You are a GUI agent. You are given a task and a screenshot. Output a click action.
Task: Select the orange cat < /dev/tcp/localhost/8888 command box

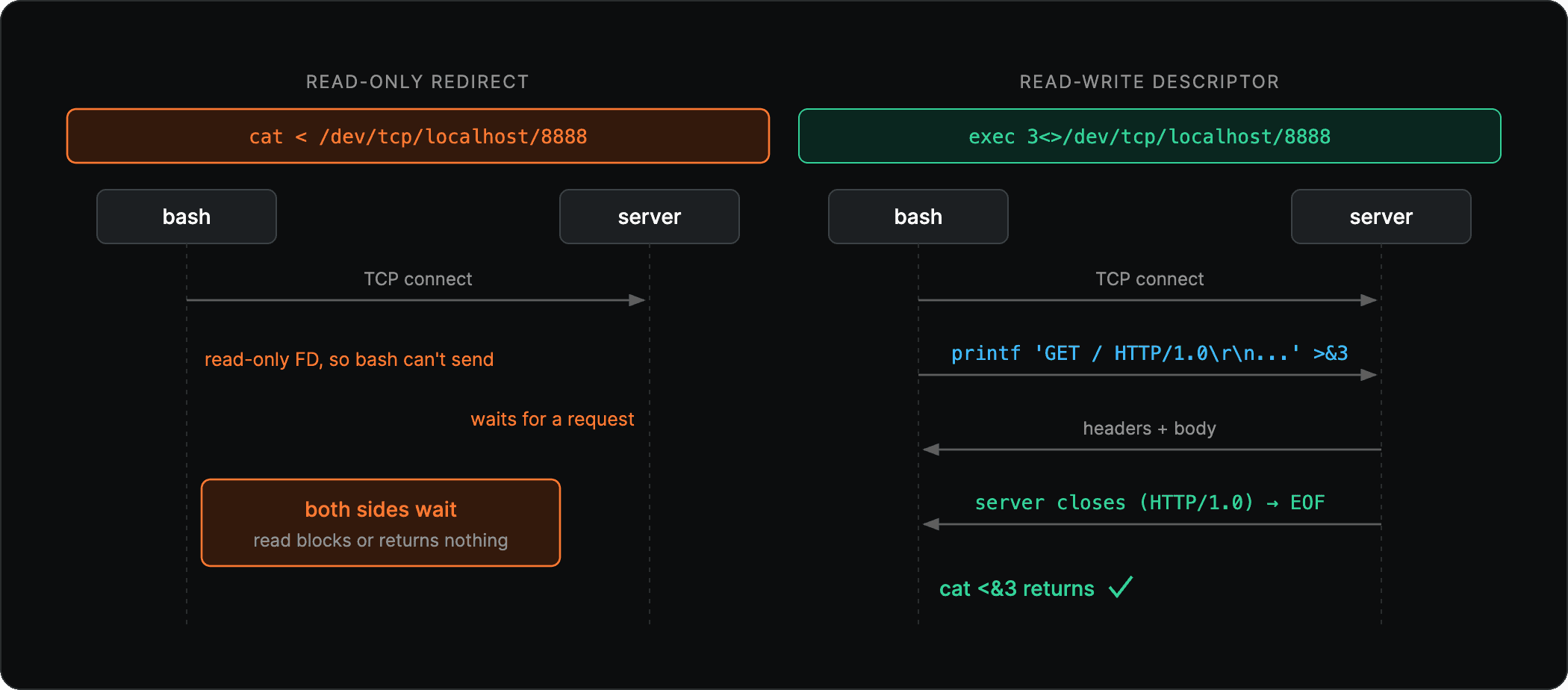pos(418,136)
